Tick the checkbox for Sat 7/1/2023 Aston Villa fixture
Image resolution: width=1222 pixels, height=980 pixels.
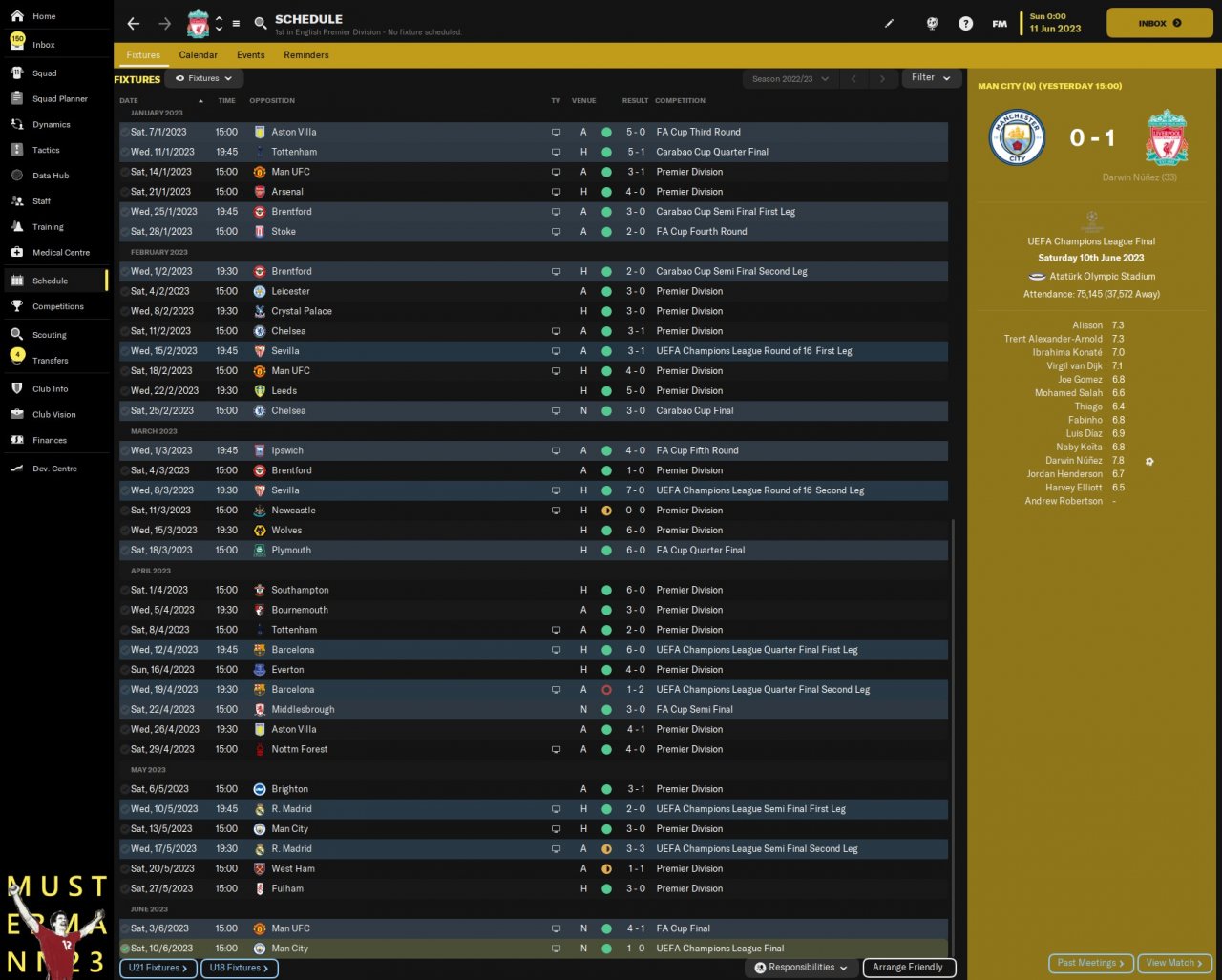[124, 132]
